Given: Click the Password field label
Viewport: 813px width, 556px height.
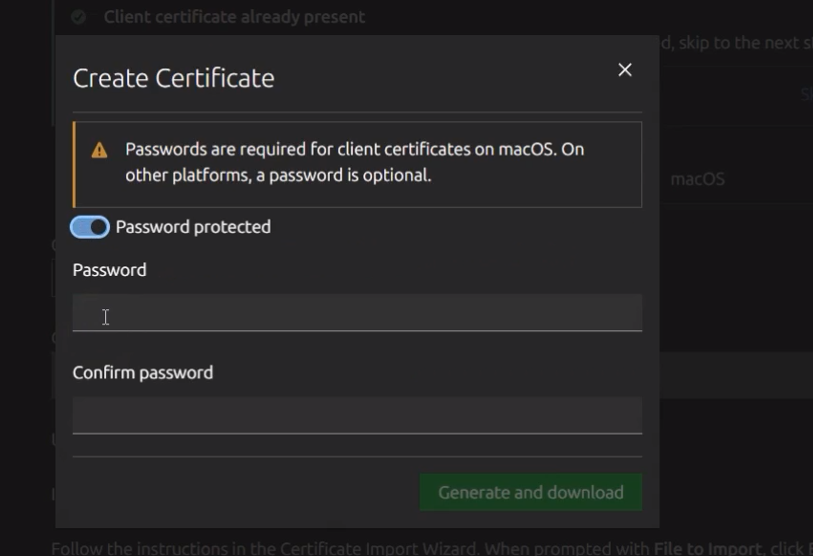Looking at the screenshot, I should click(109, 270).
